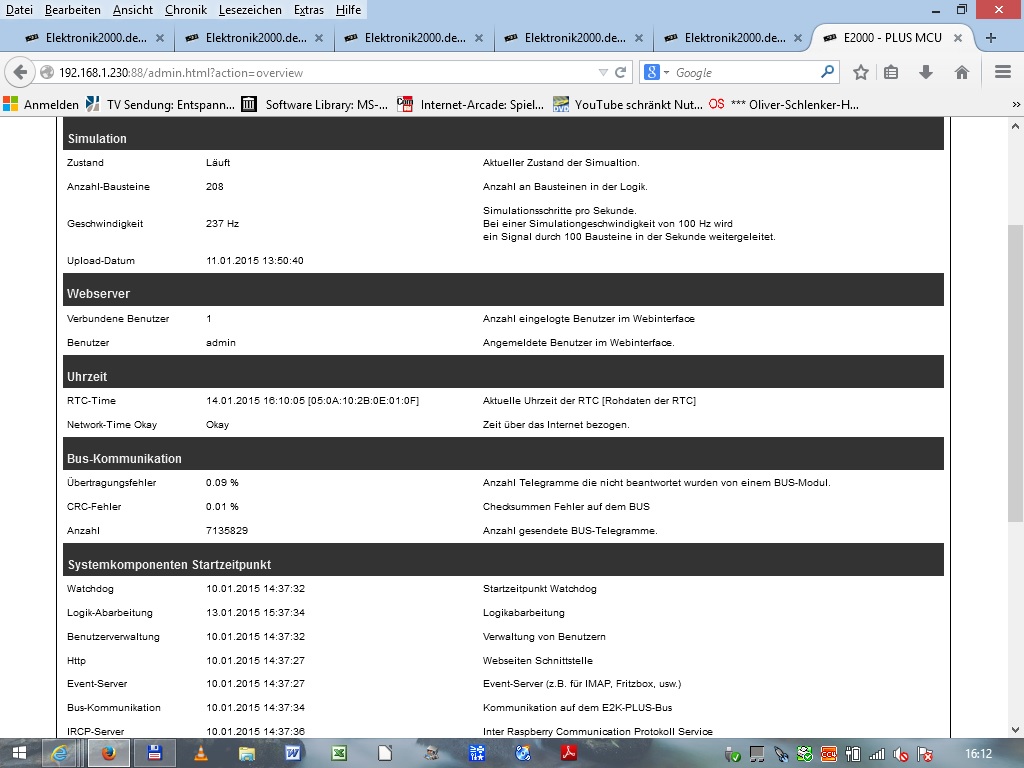Launch VLC media player from the taskbar
The width and height of the screenshot is (1024, 768).
pos(201,753)
